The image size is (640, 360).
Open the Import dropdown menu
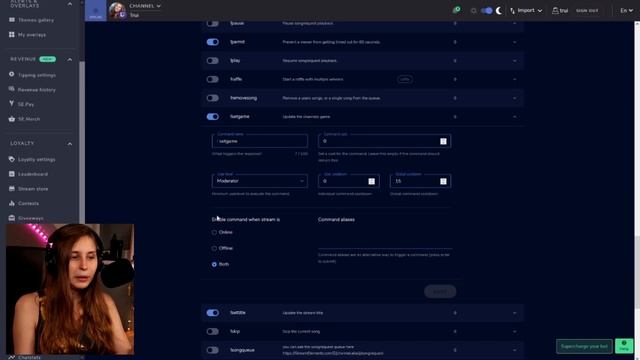(x=526, y=11)
